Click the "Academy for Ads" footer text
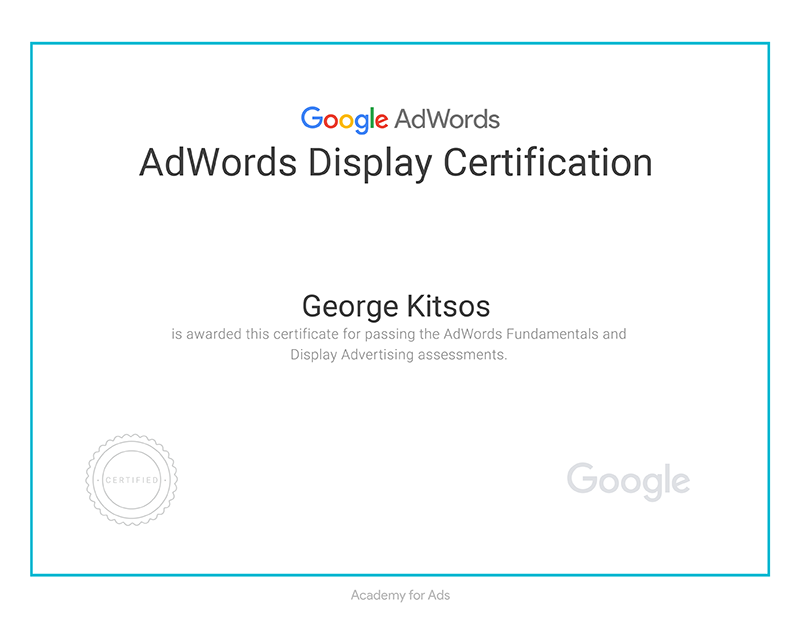The width and height of the screenshot is (800, 618). [400, 595]
